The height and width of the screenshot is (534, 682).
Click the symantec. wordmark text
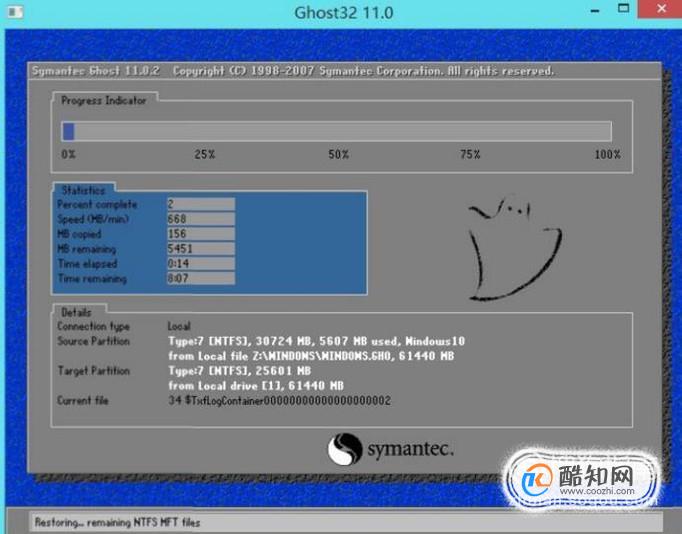tap(411, 449)
